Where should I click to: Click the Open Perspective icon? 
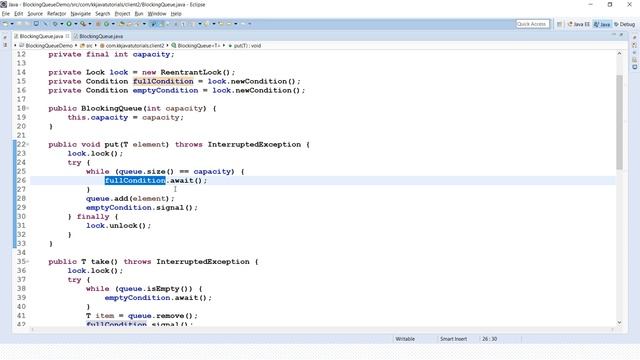560,24
